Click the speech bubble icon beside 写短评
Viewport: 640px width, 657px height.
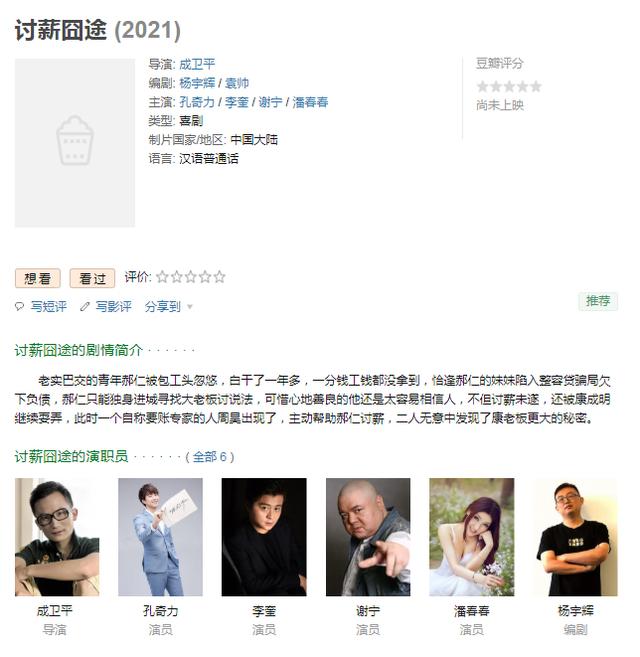19,306
